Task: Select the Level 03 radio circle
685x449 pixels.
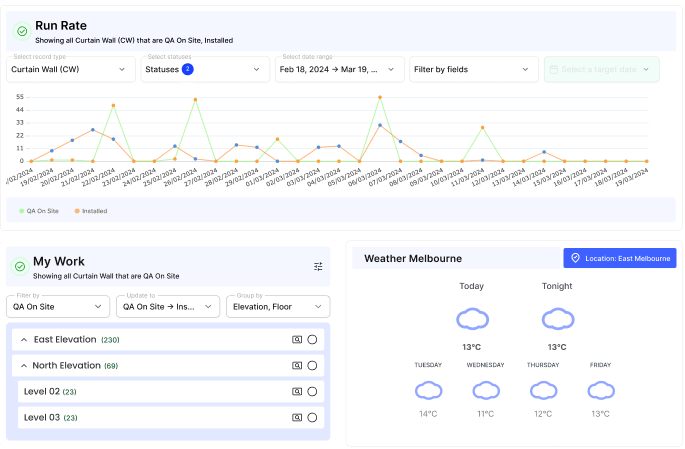Action: (312, 418)
